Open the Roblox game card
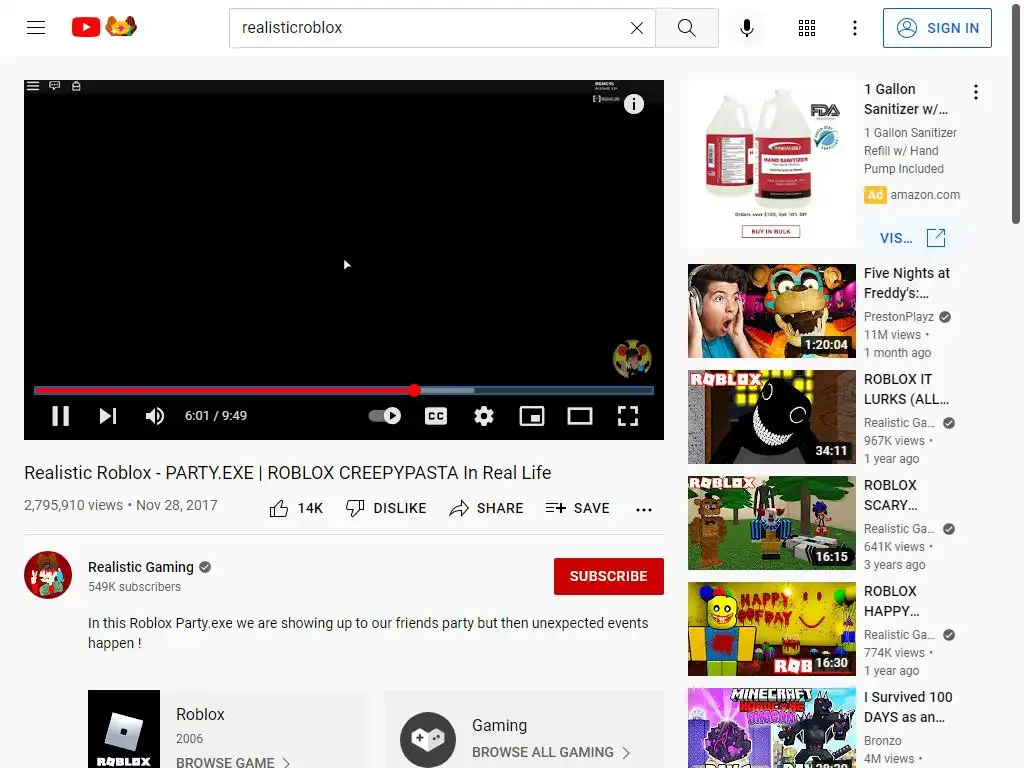Image resolution: width=1024 pixels, height=768 pixels. click(x=227, y=729)
